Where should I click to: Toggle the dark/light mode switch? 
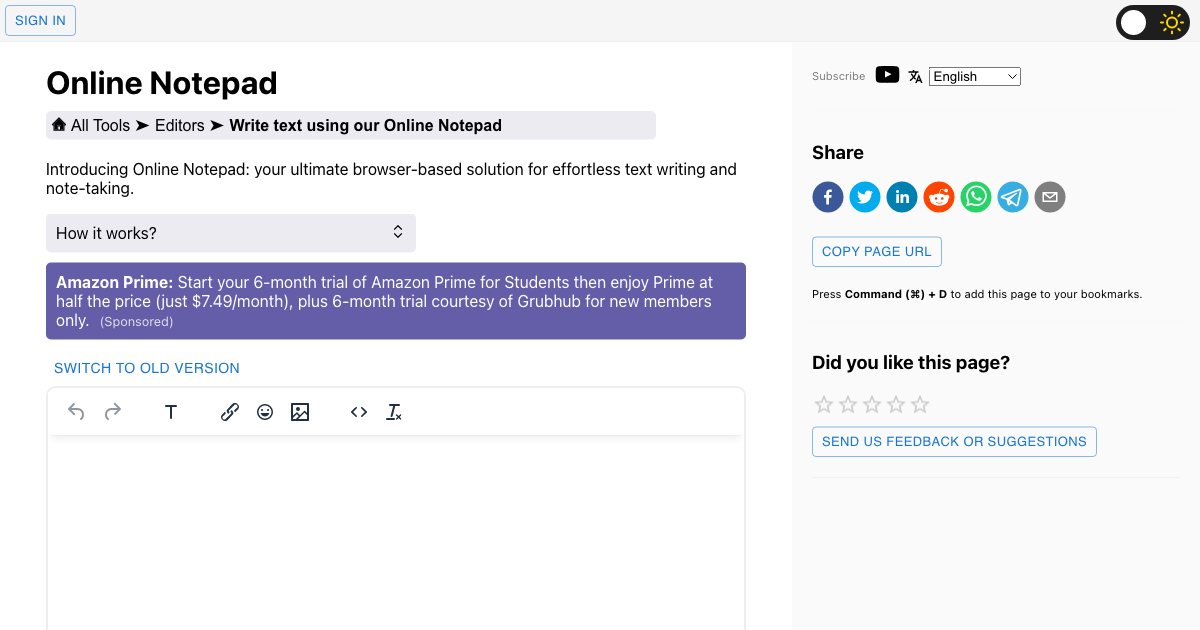(1152, 22)
